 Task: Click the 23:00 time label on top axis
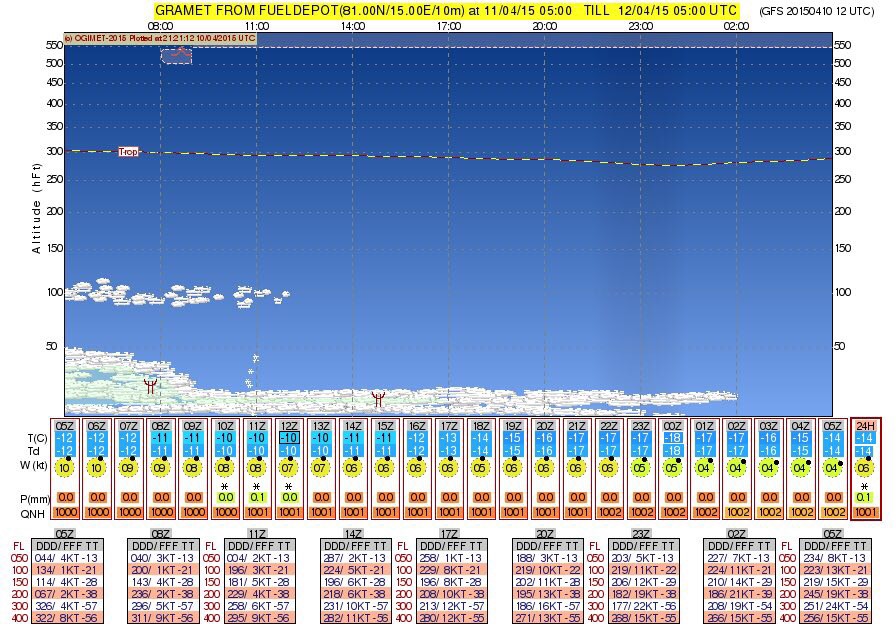(x=640, y=27)
